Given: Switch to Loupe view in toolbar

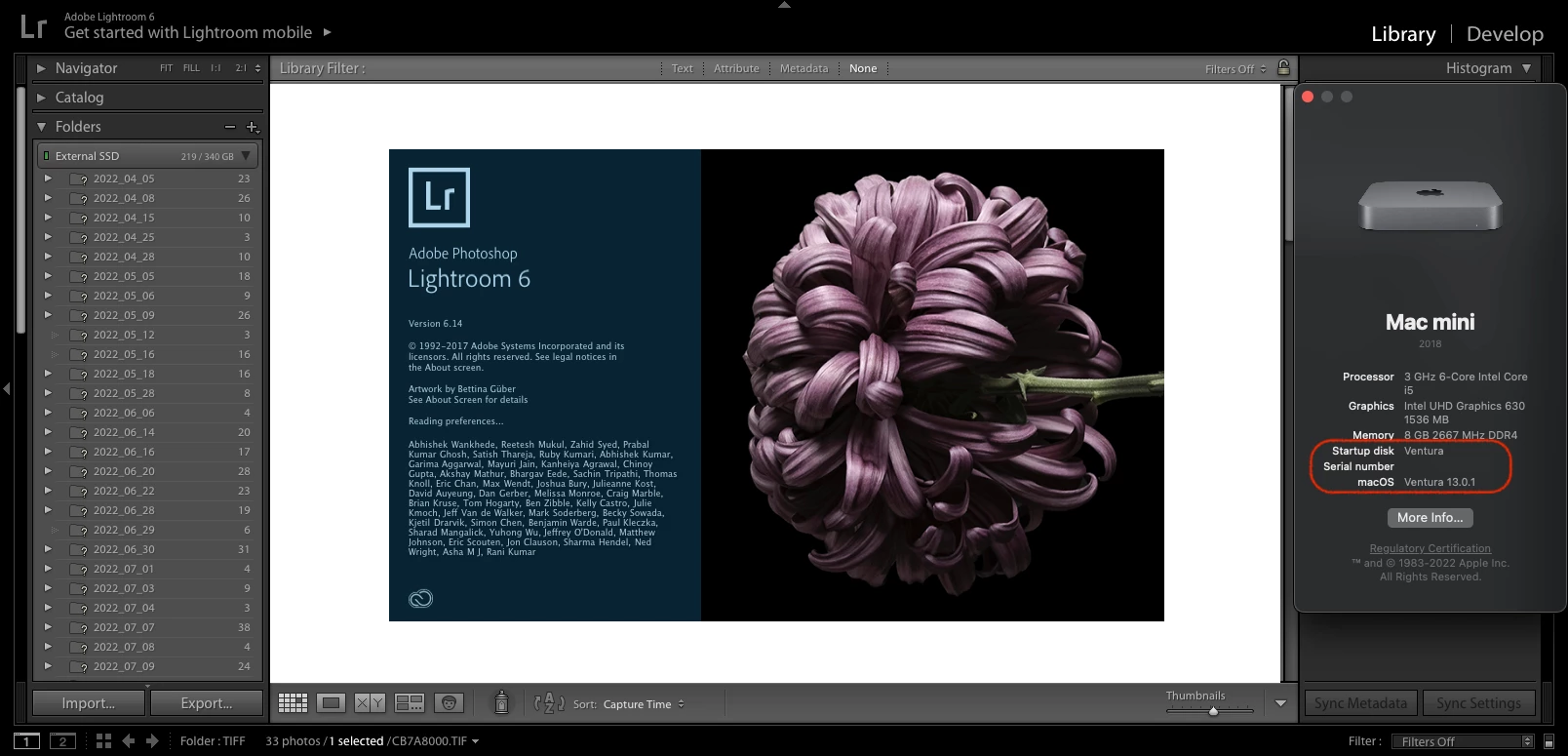Looking at the screenshot, I should 332,702.
